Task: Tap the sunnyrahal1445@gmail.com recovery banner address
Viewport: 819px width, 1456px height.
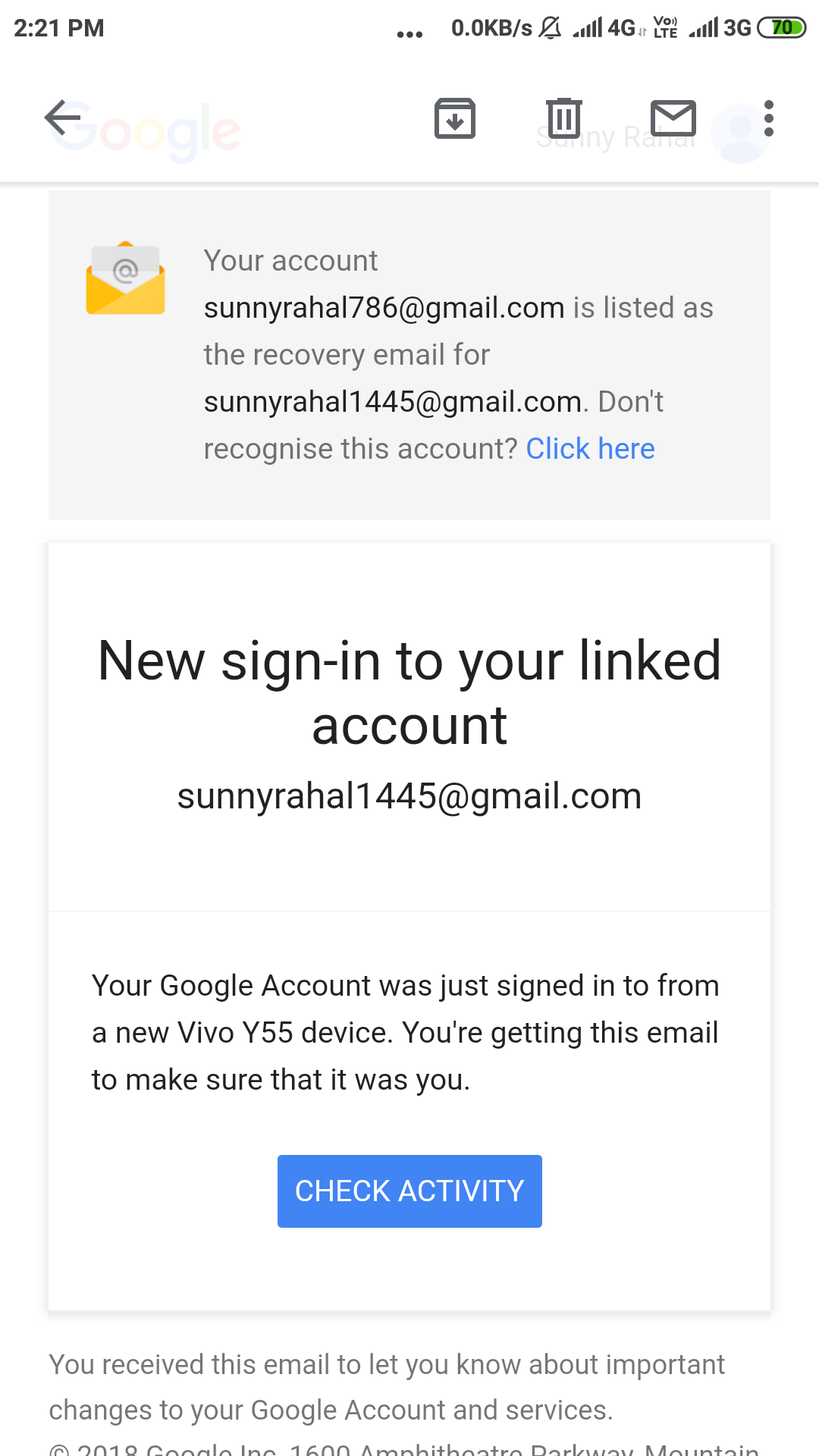Action: coord(393,402)
